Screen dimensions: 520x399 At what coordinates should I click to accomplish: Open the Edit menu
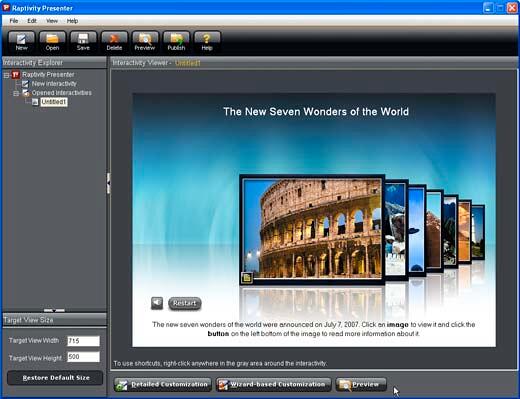click(32, 21)
